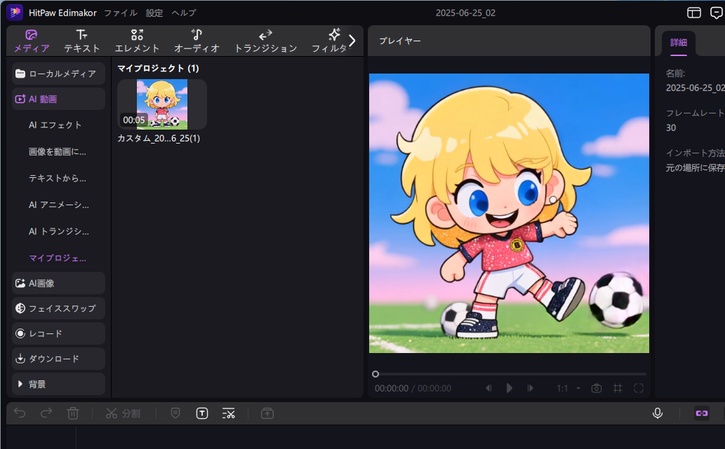Open ダウンロード section
This screenshot has width=725, height=449.
58,359
